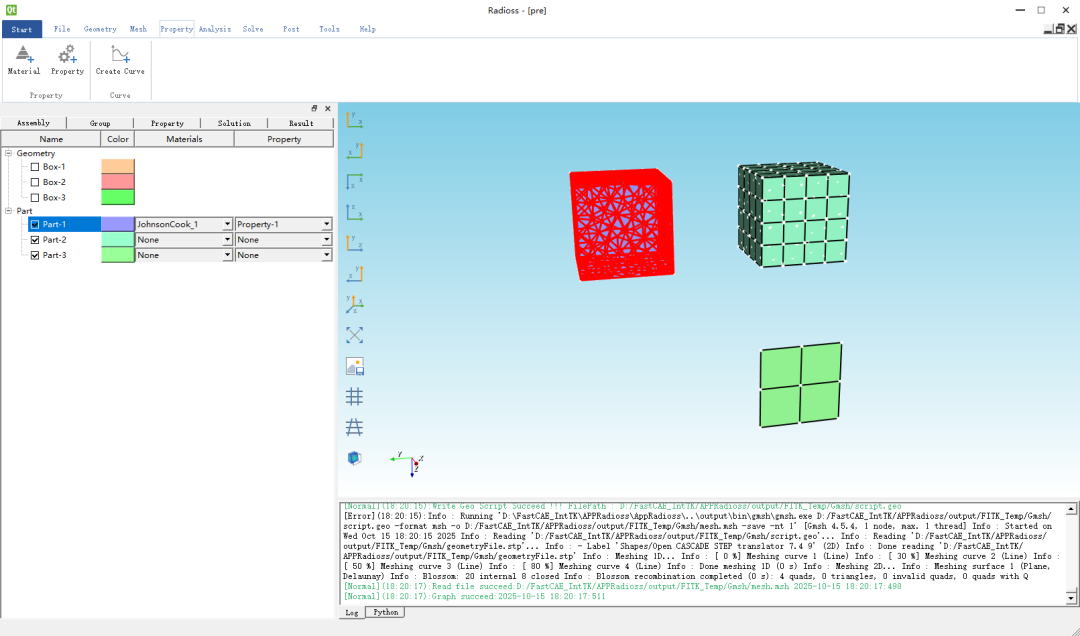This screenshot has height=636, width=1080.
Task: Close the inner pre sub-window
Action: pos(1072,29)
